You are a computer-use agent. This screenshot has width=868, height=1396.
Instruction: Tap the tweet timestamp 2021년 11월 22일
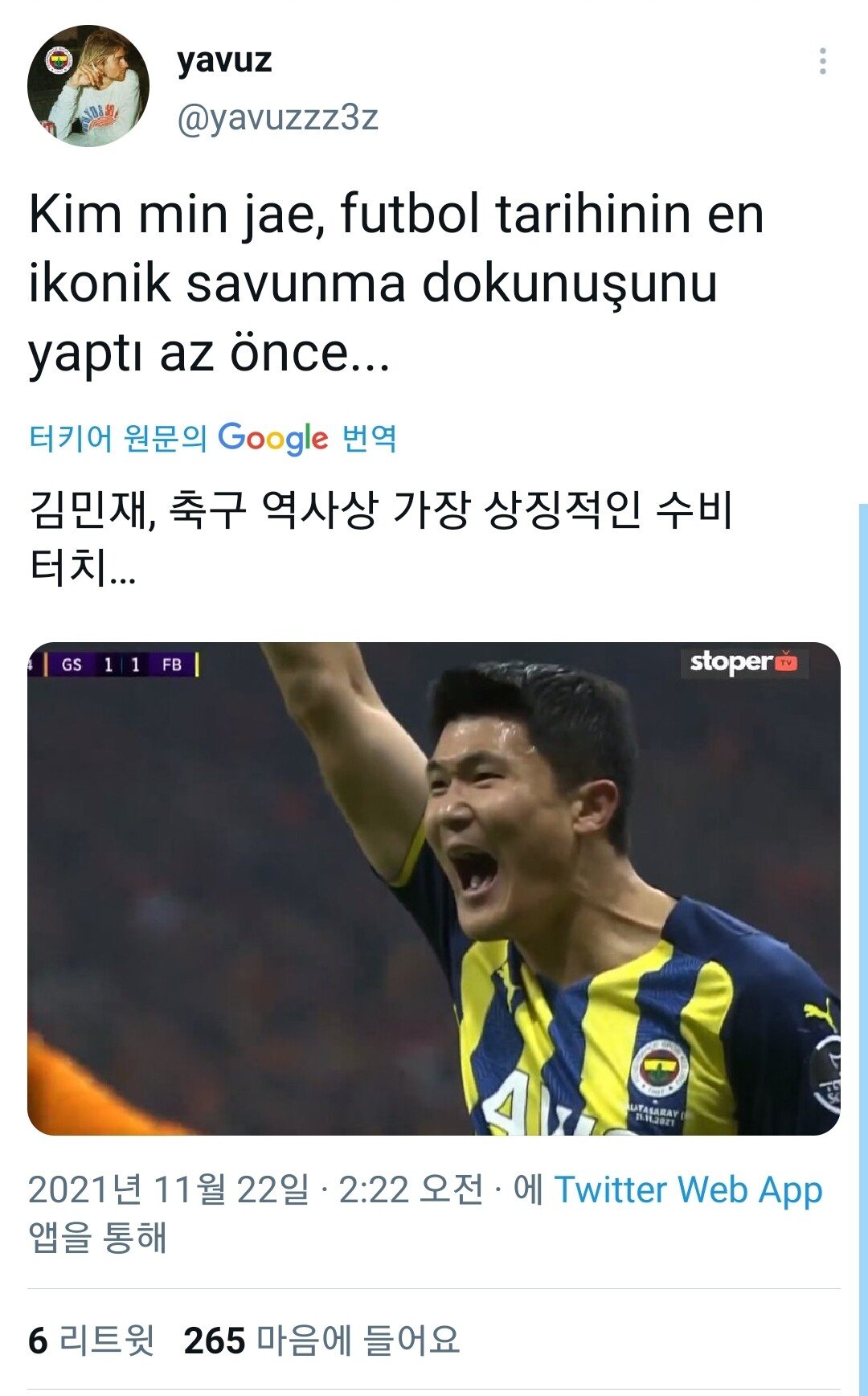point(168,1189)
